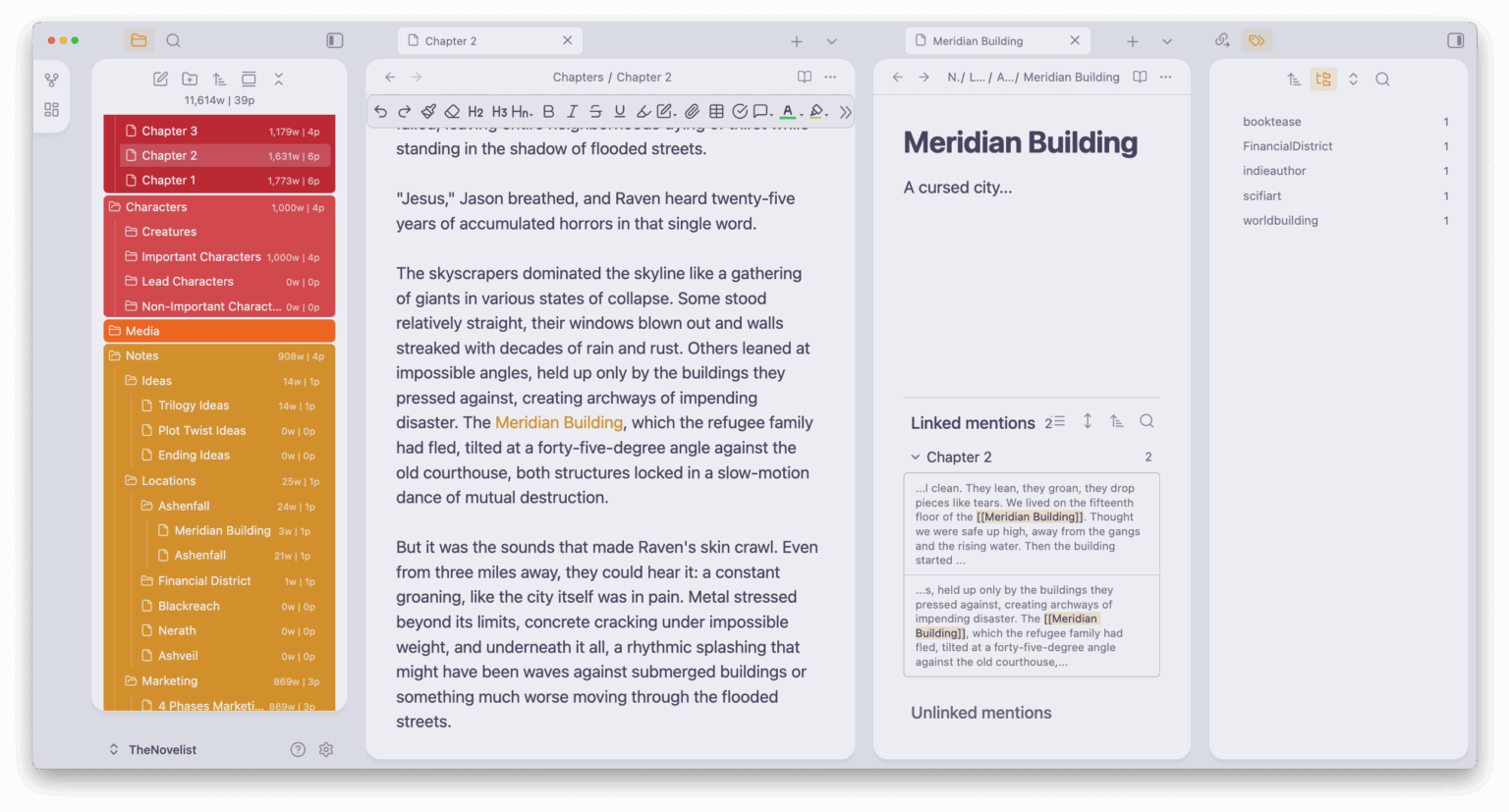This screenshot has width=1509, height=812.
Task: Toggle the tag tree view icon
Action: (1323, 79)
